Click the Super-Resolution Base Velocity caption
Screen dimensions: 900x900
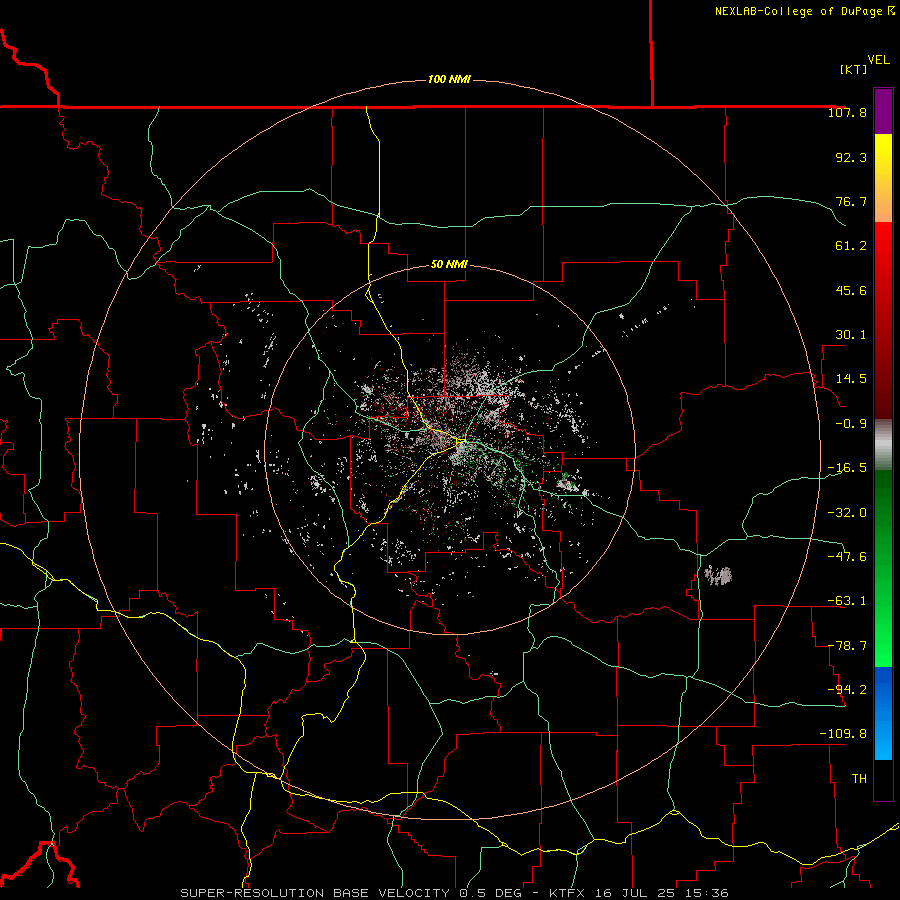pyautogui.click(x=454, y=893)
